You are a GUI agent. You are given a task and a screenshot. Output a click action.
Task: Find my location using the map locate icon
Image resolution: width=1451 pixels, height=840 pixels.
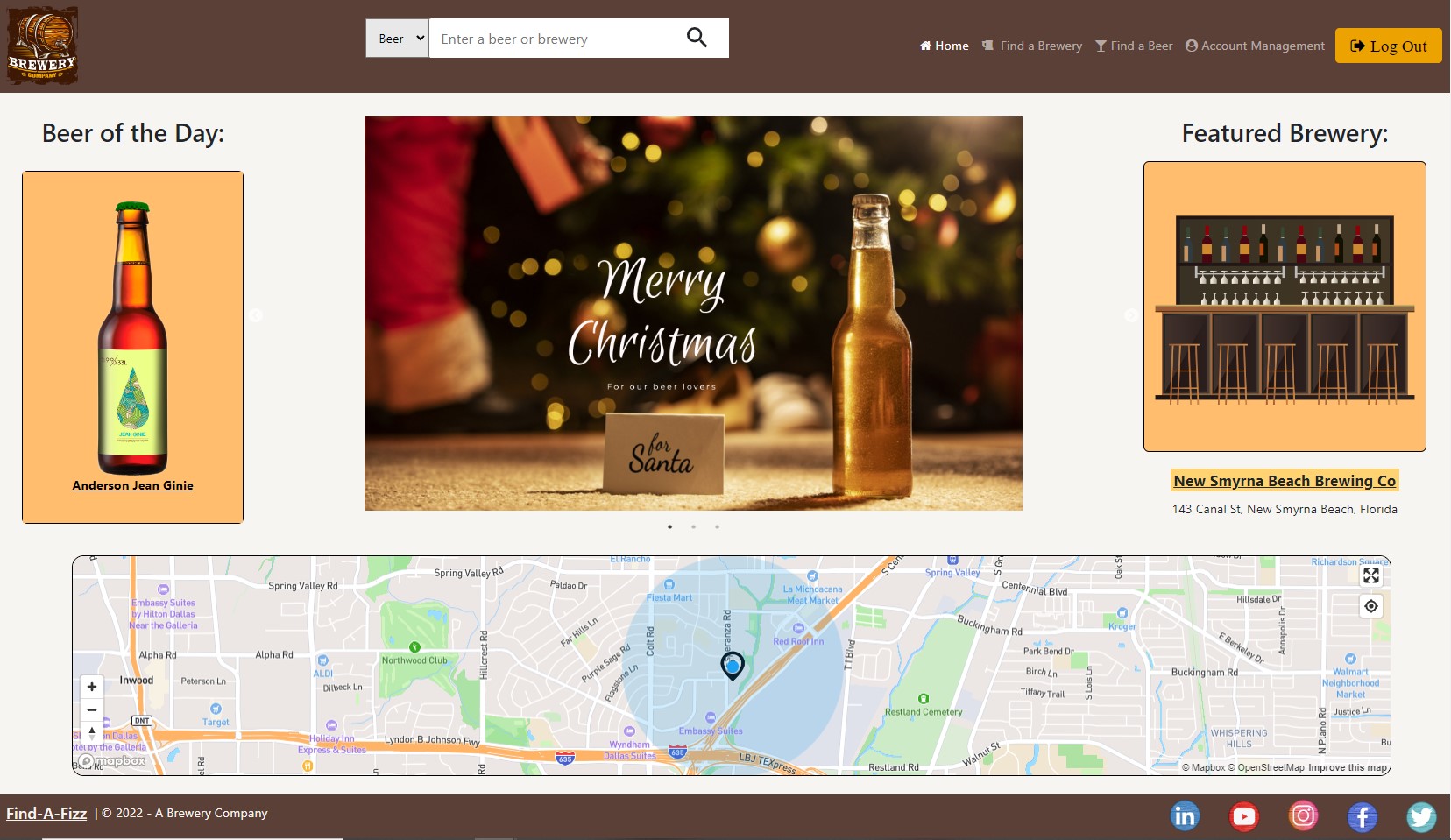[1370, 605]
